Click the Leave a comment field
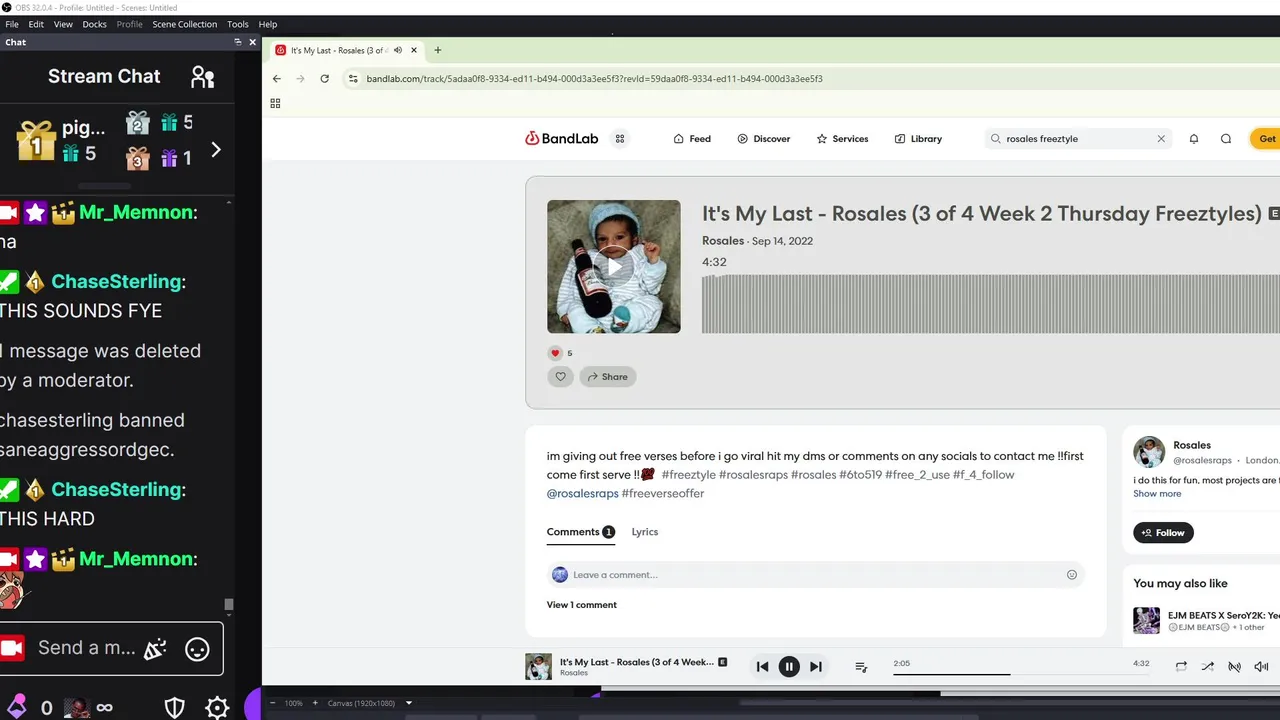 click(815, 575)
